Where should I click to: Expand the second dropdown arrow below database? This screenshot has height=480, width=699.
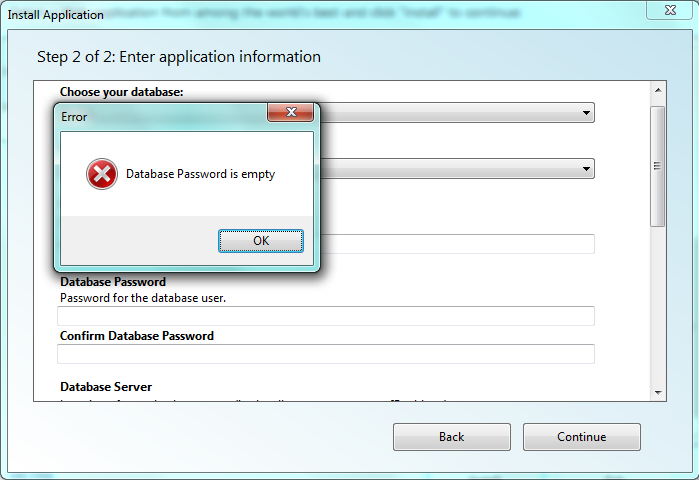point(586,169)
